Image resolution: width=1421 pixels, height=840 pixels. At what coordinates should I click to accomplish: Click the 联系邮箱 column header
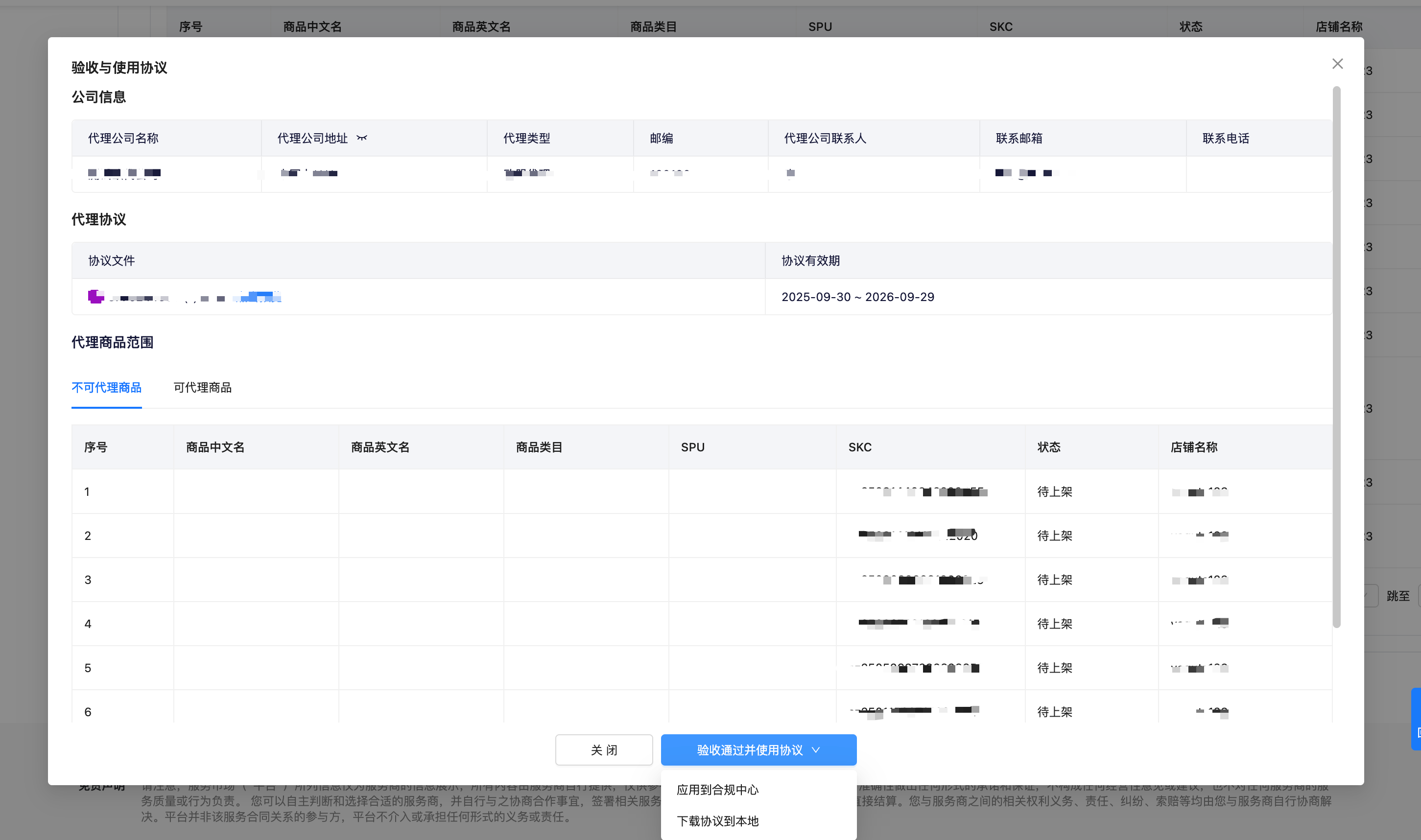tap(1018, 138)
